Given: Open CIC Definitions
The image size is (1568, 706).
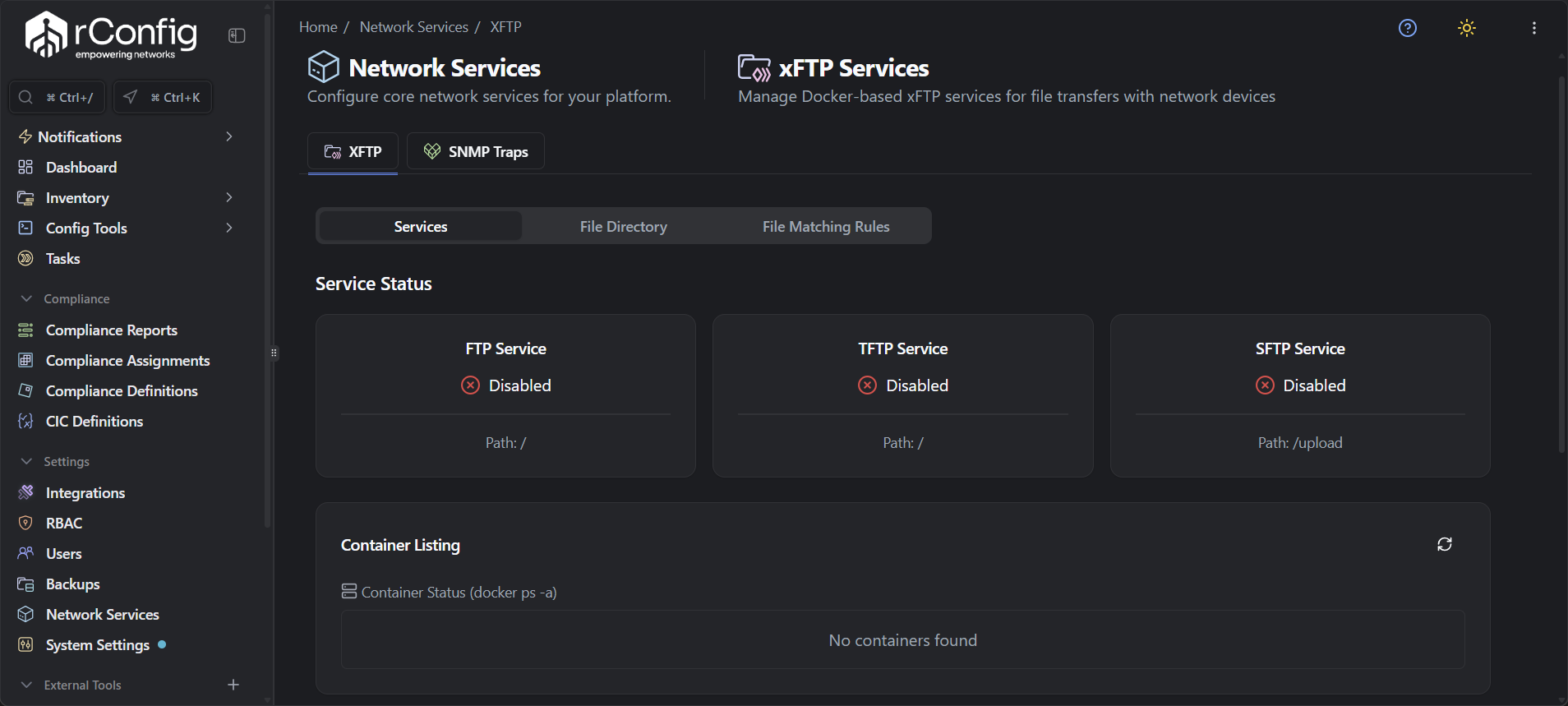Looking at the screenshot, I should [95, 421].
